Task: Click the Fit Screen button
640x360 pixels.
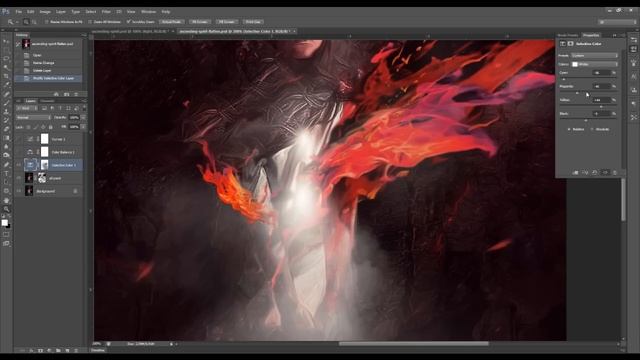Action: 199,22
